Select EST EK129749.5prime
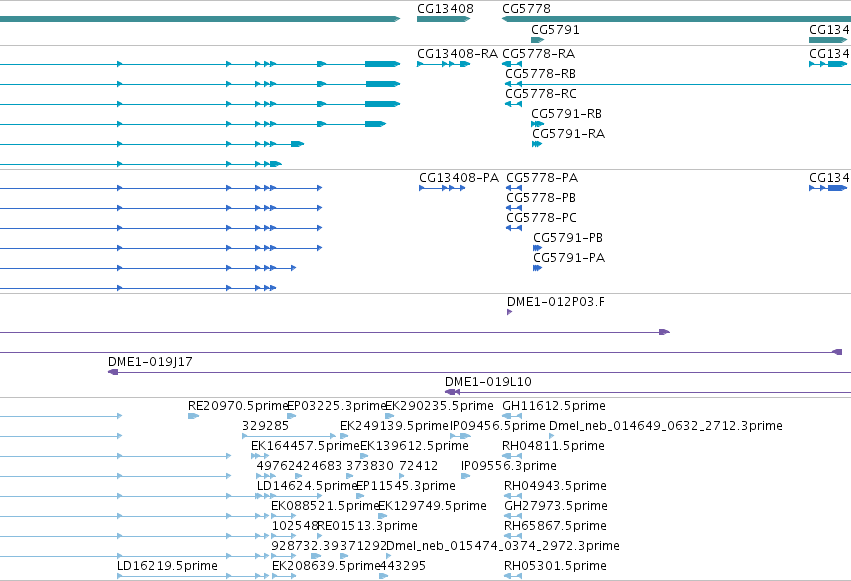The width and height of the screenshot is (851, 581). [432, 506]
